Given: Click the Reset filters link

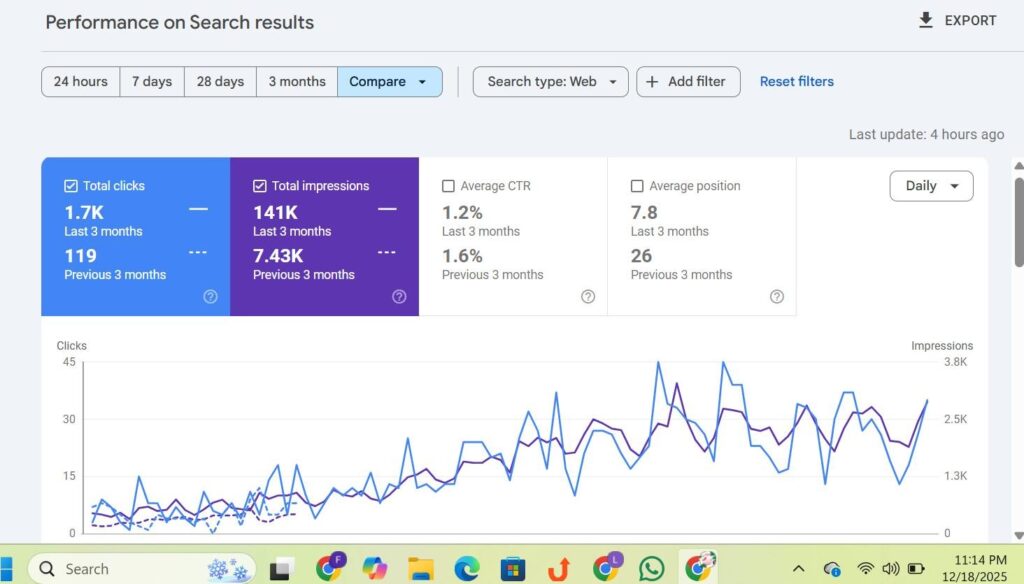Looking at the screenshot, I should [x=796, y=81].
